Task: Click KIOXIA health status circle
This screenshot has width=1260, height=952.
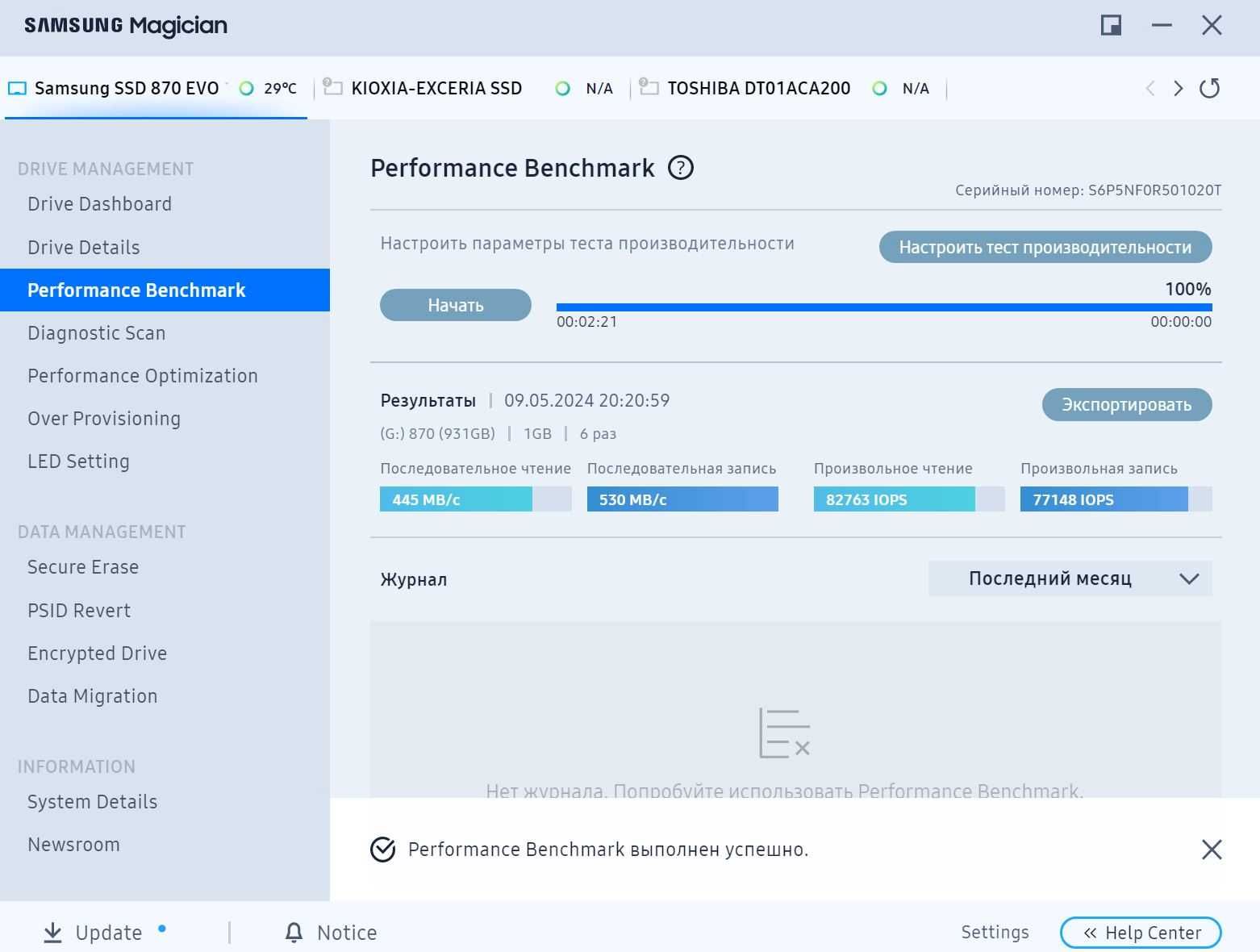Action: (x=562, y=88)
